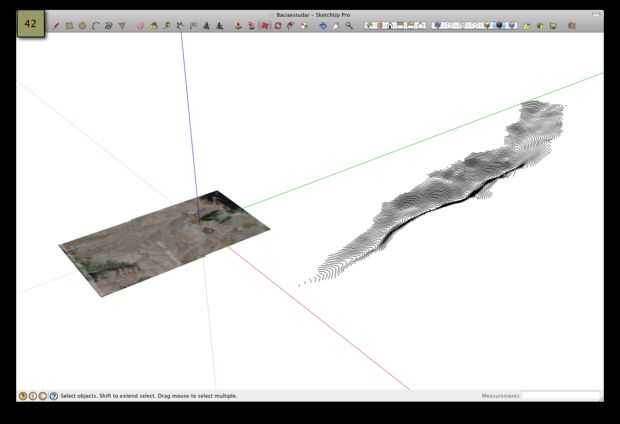Click the help question-mark icon in status bar
The height and width of the screenshot is (424, 620).
(x=53, y=396)
